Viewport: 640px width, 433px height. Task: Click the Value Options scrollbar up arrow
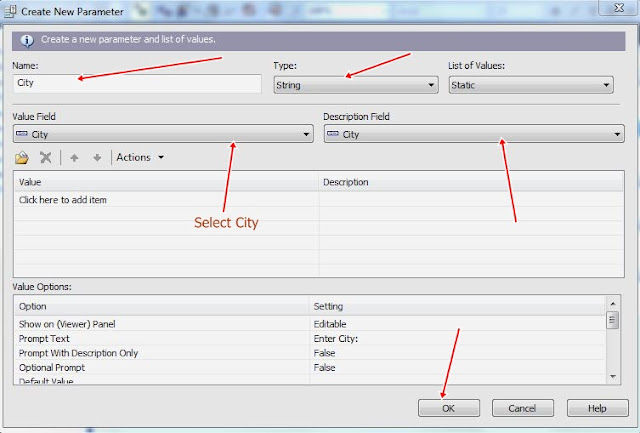point(613,304)
